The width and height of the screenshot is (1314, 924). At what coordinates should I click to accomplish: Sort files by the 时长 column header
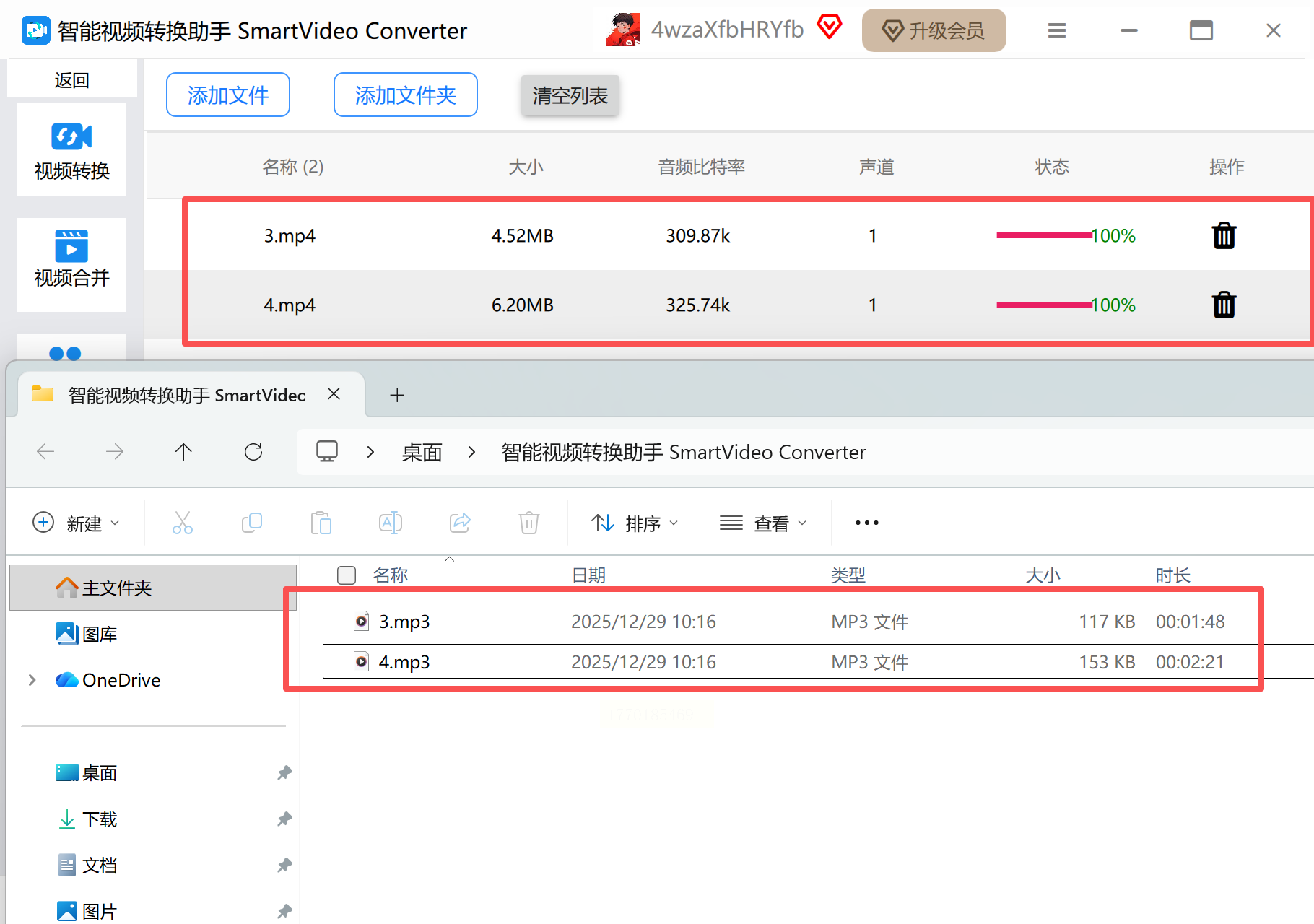click(x=1173, y=575)
